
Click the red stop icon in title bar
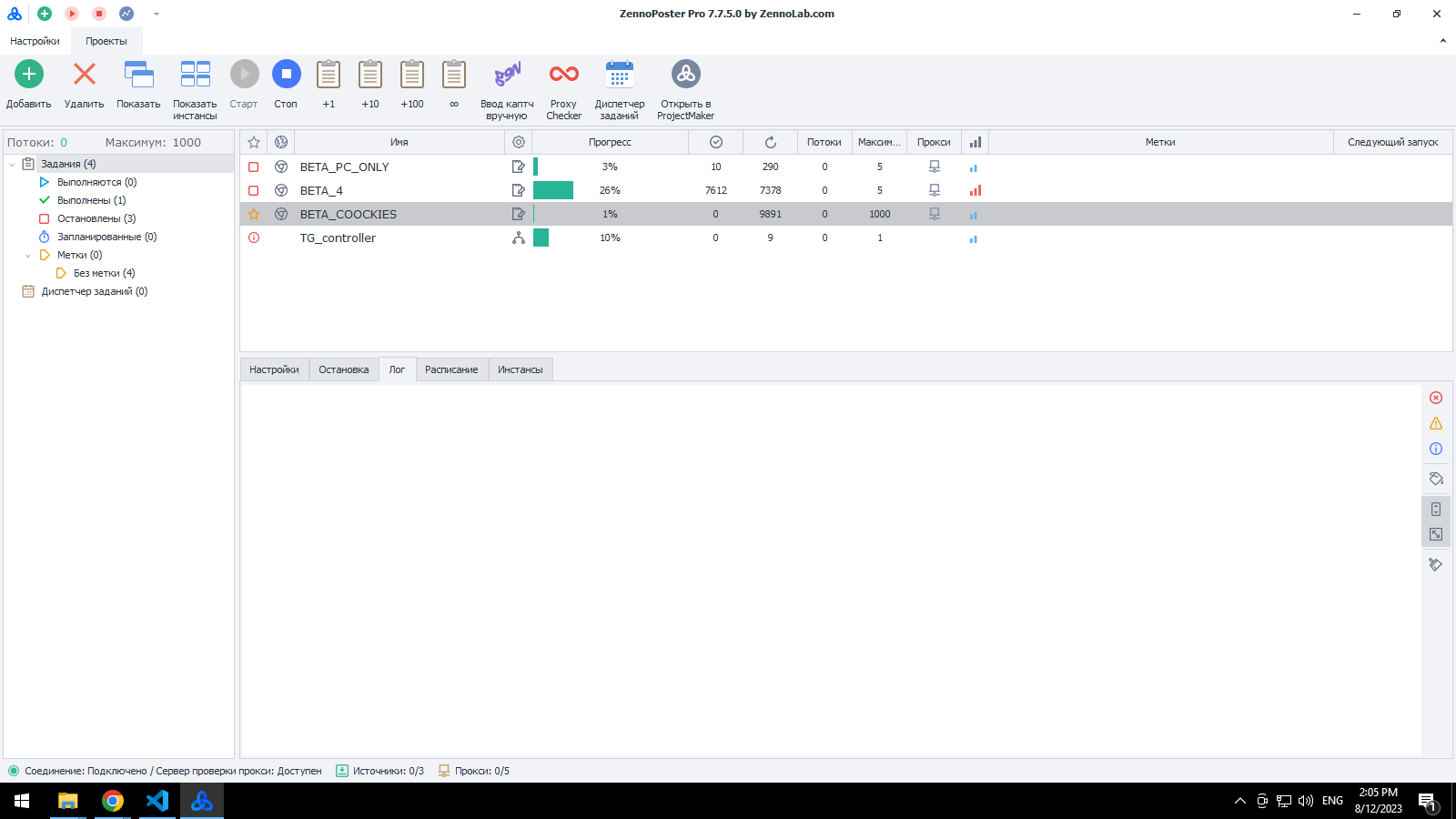coord(99,14)
